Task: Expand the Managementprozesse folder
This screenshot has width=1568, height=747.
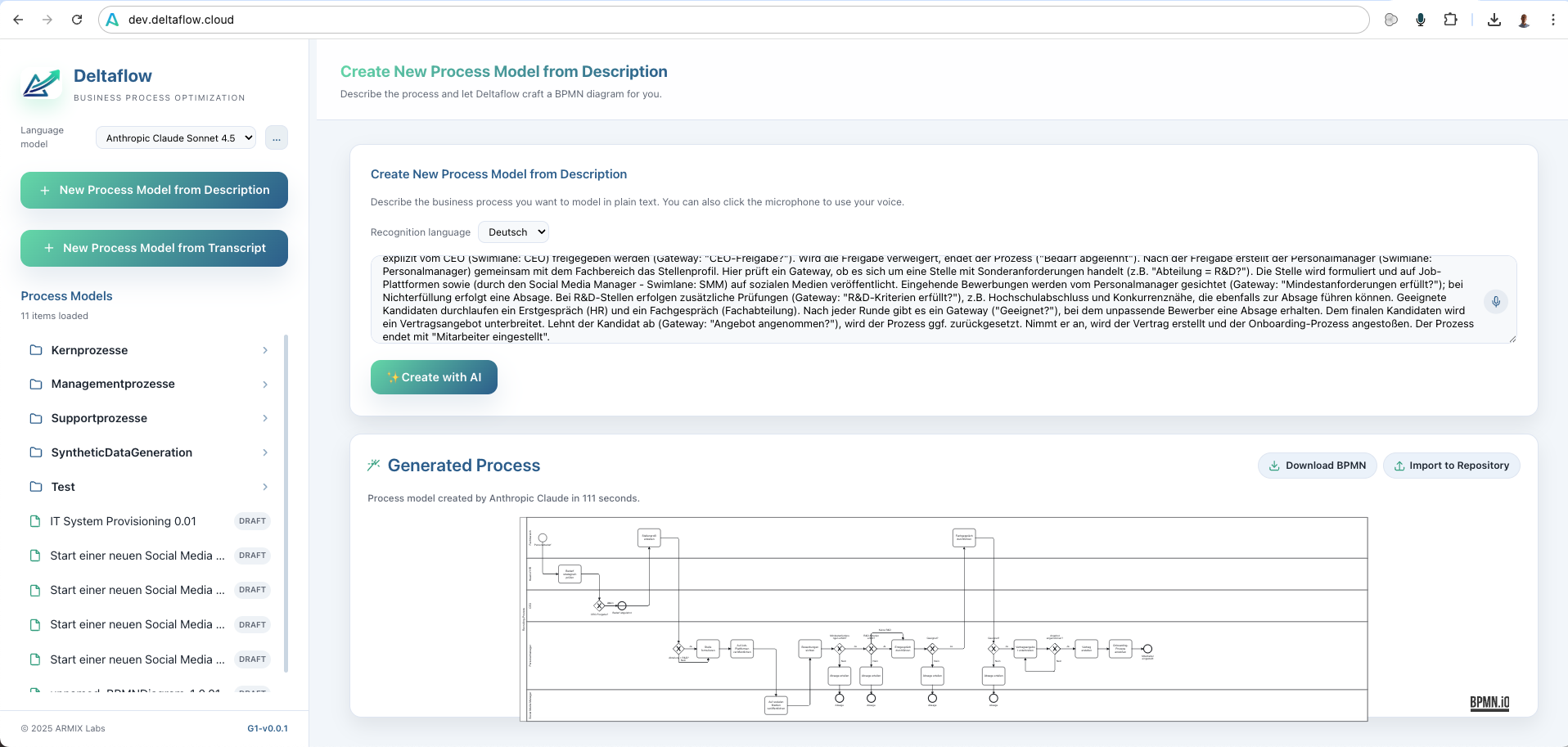Action: (149, 384)
